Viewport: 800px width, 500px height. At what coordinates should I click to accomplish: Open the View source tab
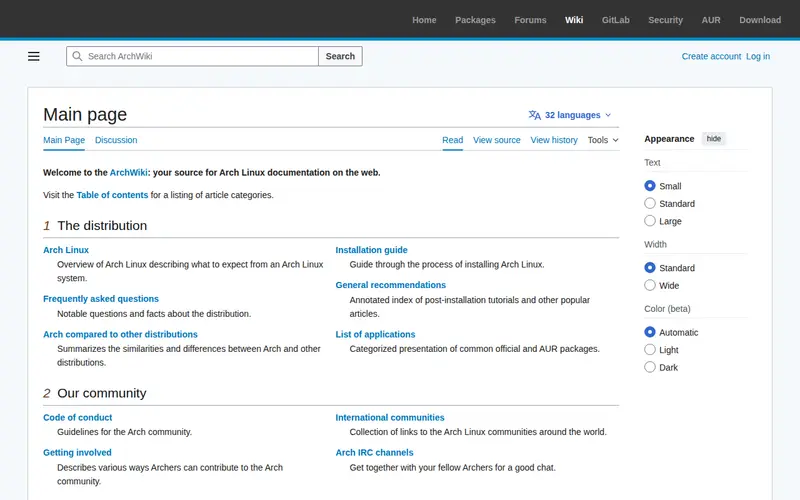tap(496, 140)
